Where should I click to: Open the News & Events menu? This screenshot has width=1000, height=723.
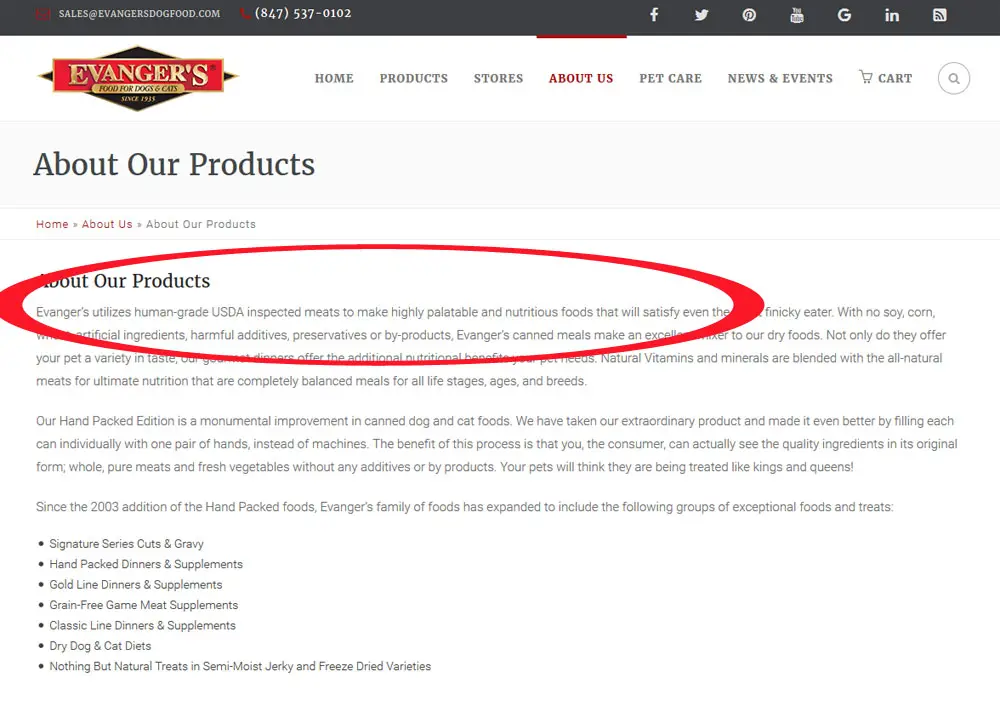pos(780,78)
